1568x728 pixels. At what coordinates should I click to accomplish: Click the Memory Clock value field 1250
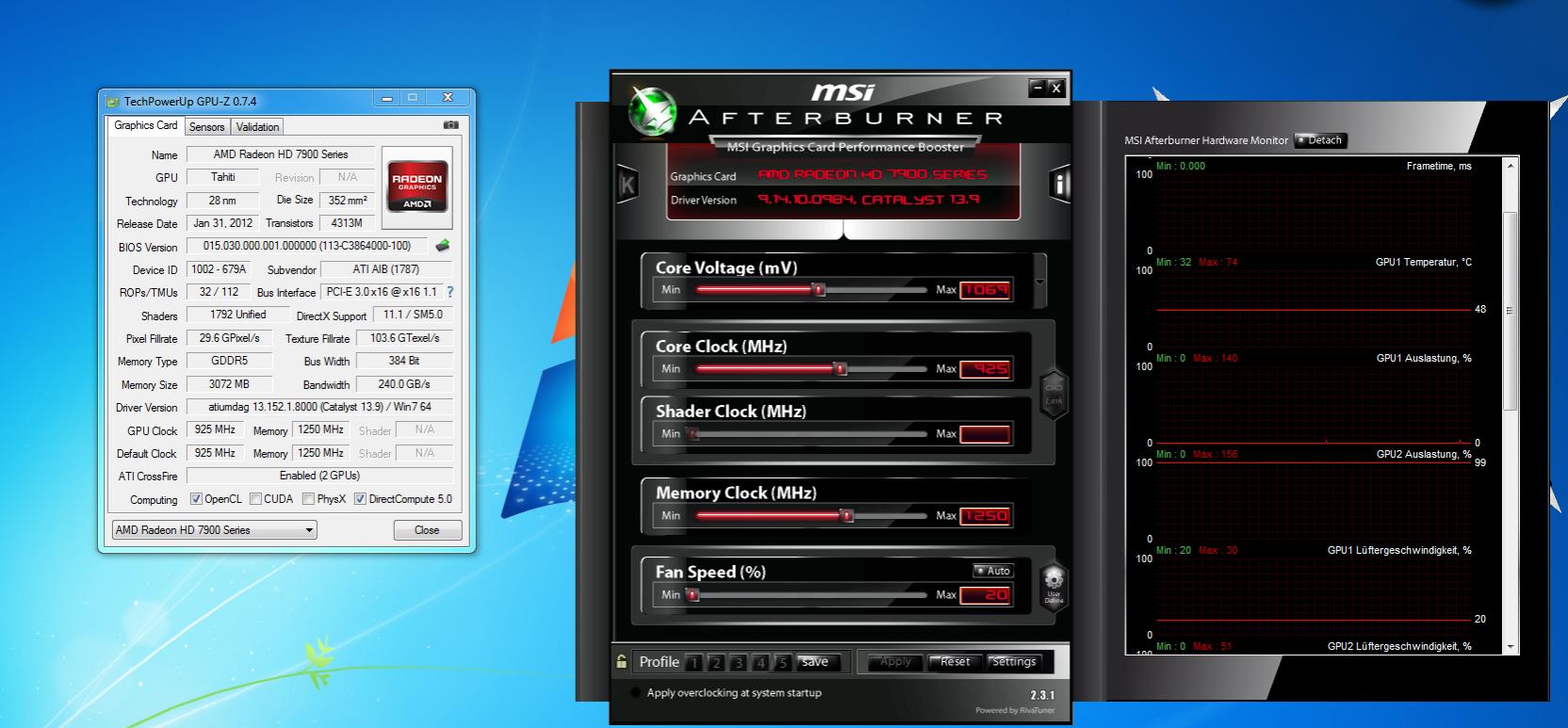[x=985, y=515]
